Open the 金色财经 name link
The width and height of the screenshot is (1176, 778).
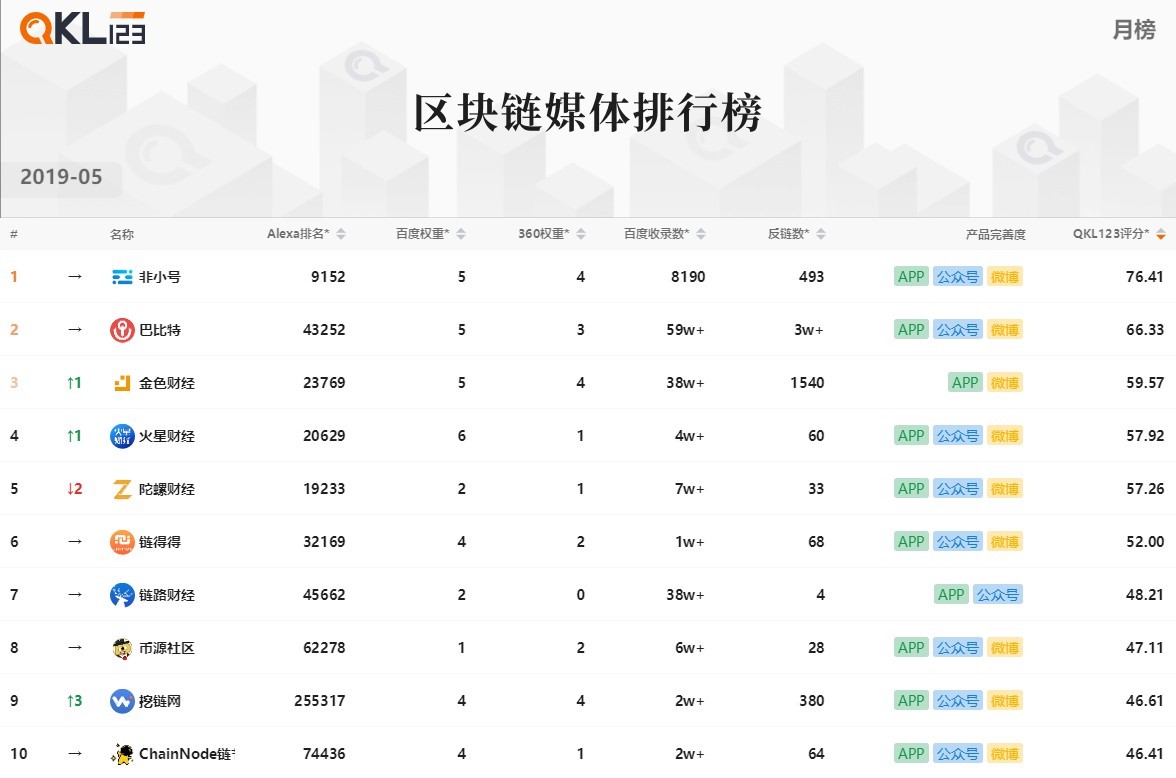pyautogui.click(x=166, y=383)
